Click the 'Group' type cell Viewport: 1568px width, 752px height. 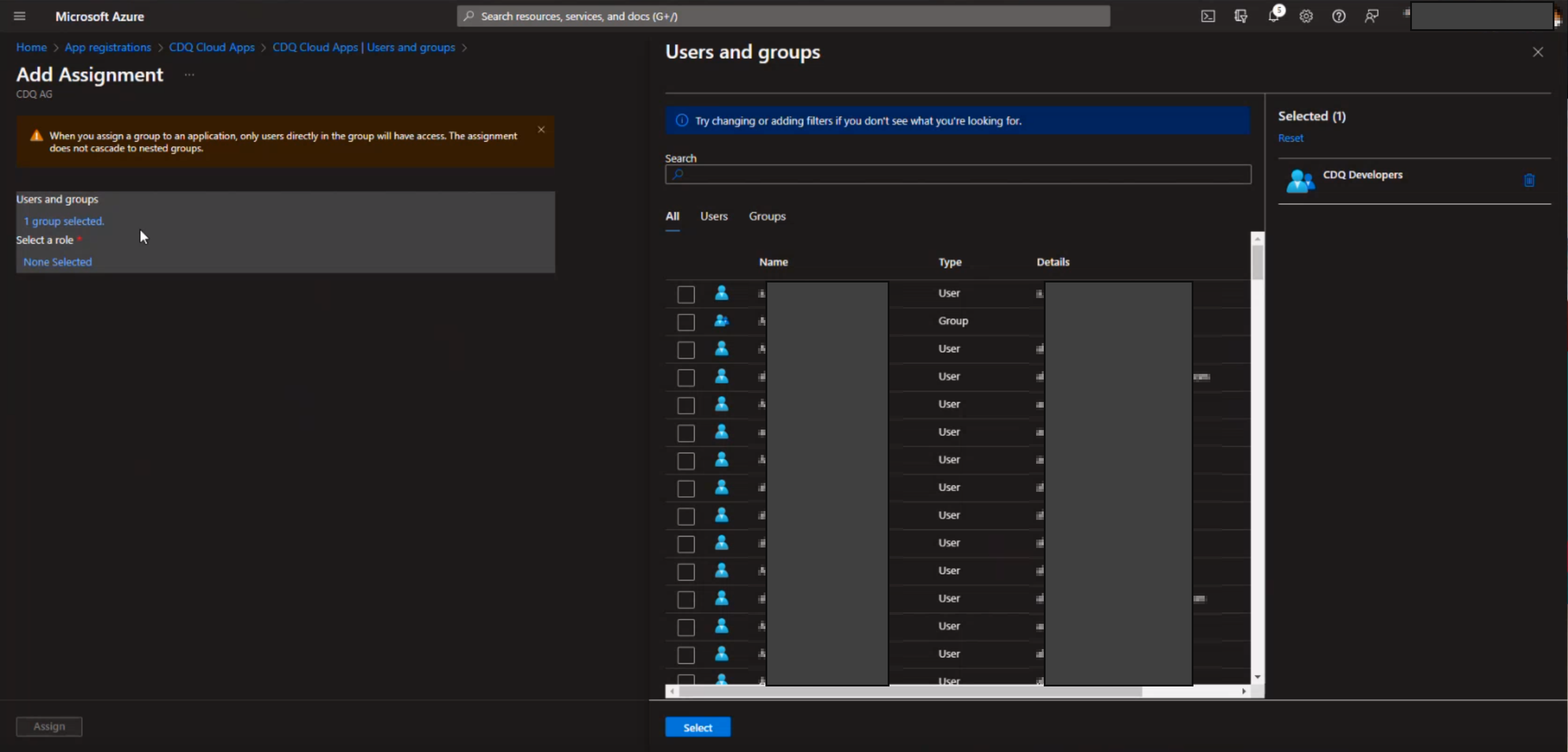[953, 321]
